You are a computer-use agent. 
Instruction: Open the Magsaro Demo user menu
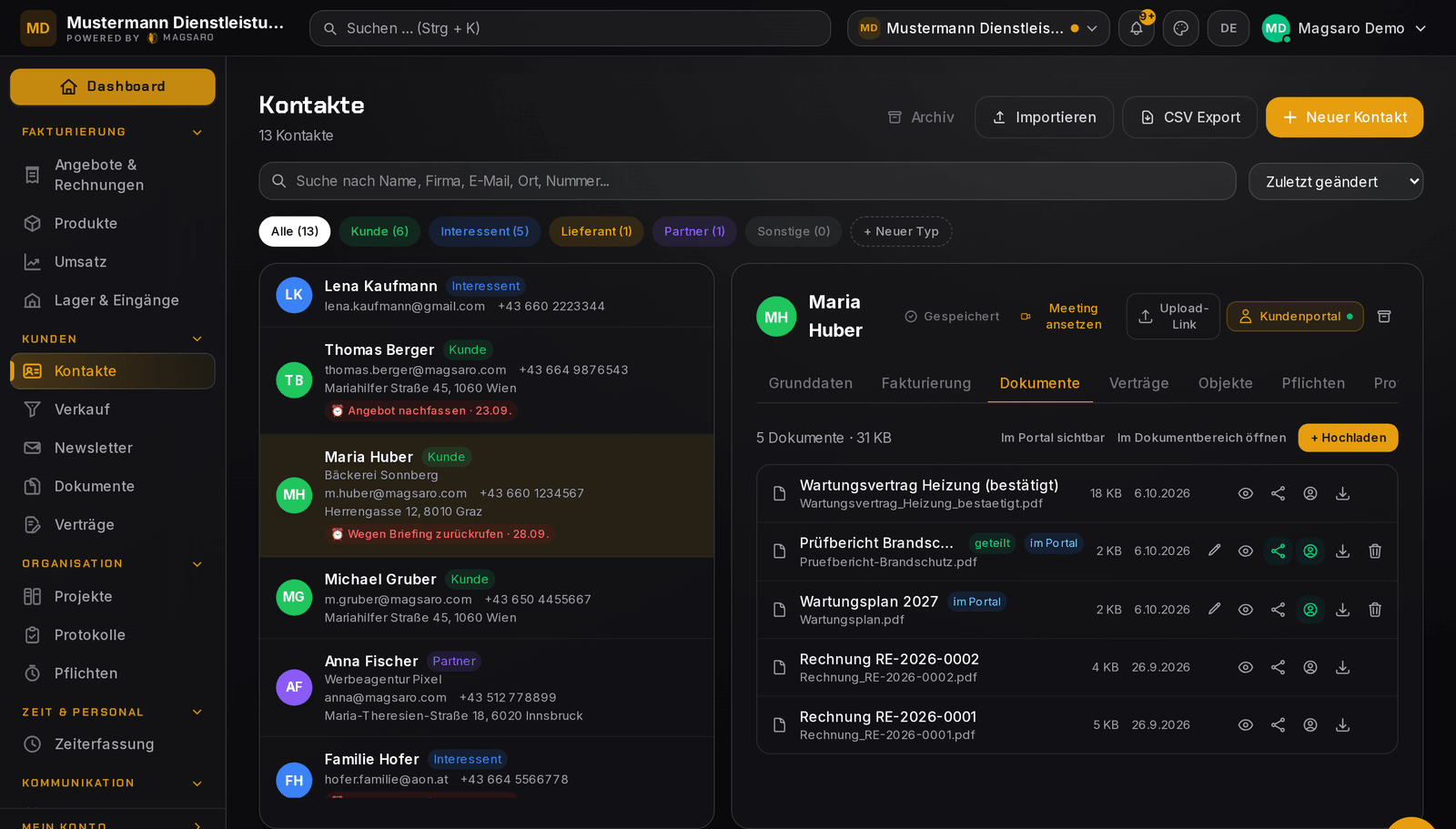(1344, 28)
